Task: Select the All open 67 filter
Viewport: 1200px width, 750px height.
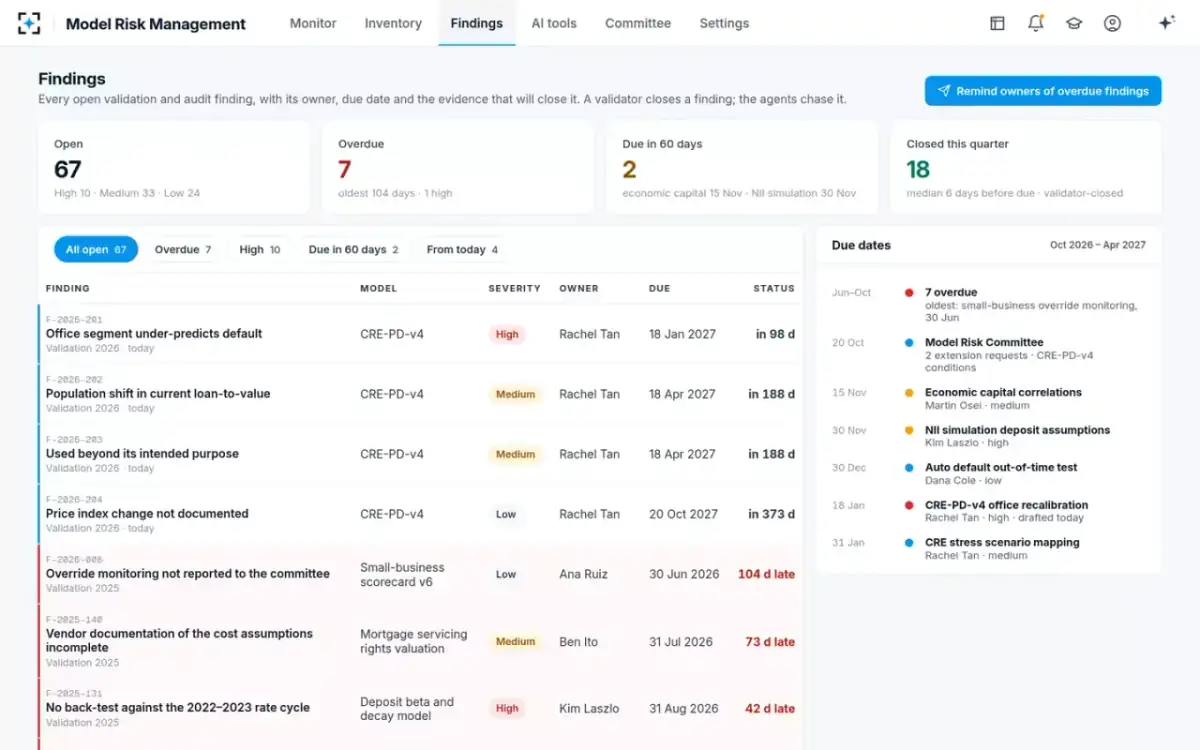Action: 96,250
